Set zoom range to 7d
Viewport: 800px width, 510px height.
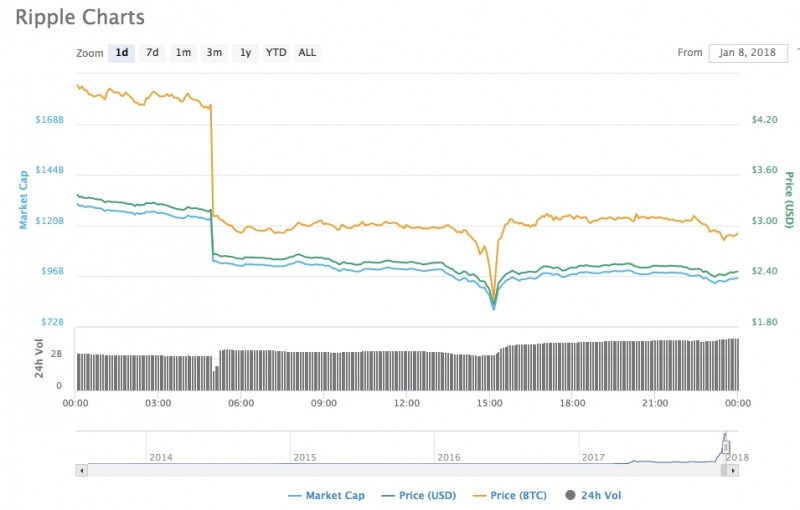(x=152, y=52)
